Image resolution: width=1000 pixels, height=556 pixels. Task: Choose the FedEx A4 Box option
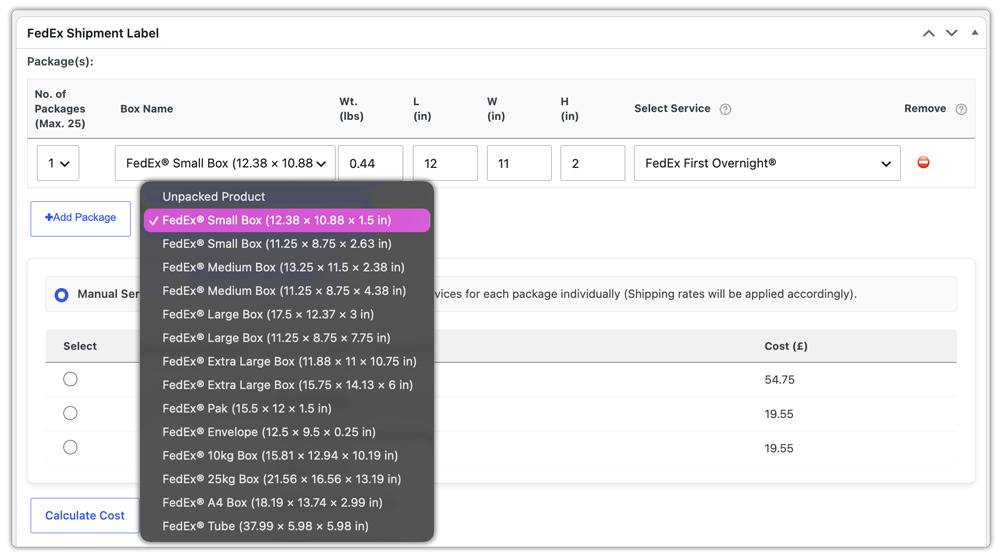click(x=287, y=503)
